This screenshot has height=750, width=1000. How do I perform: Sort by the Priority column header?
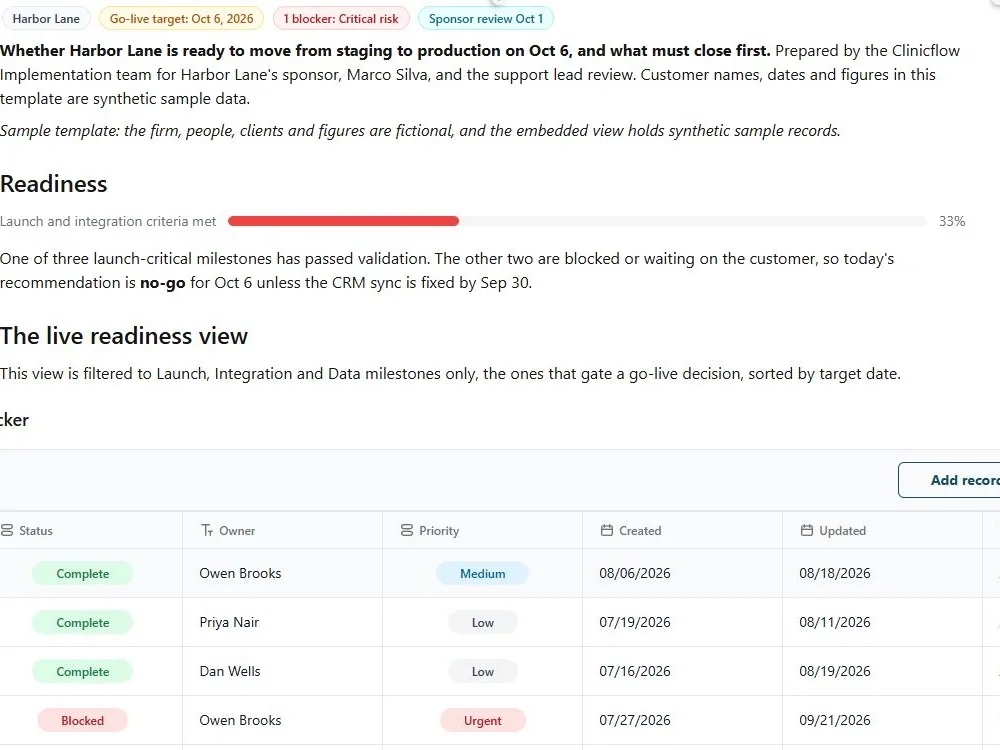482,530
